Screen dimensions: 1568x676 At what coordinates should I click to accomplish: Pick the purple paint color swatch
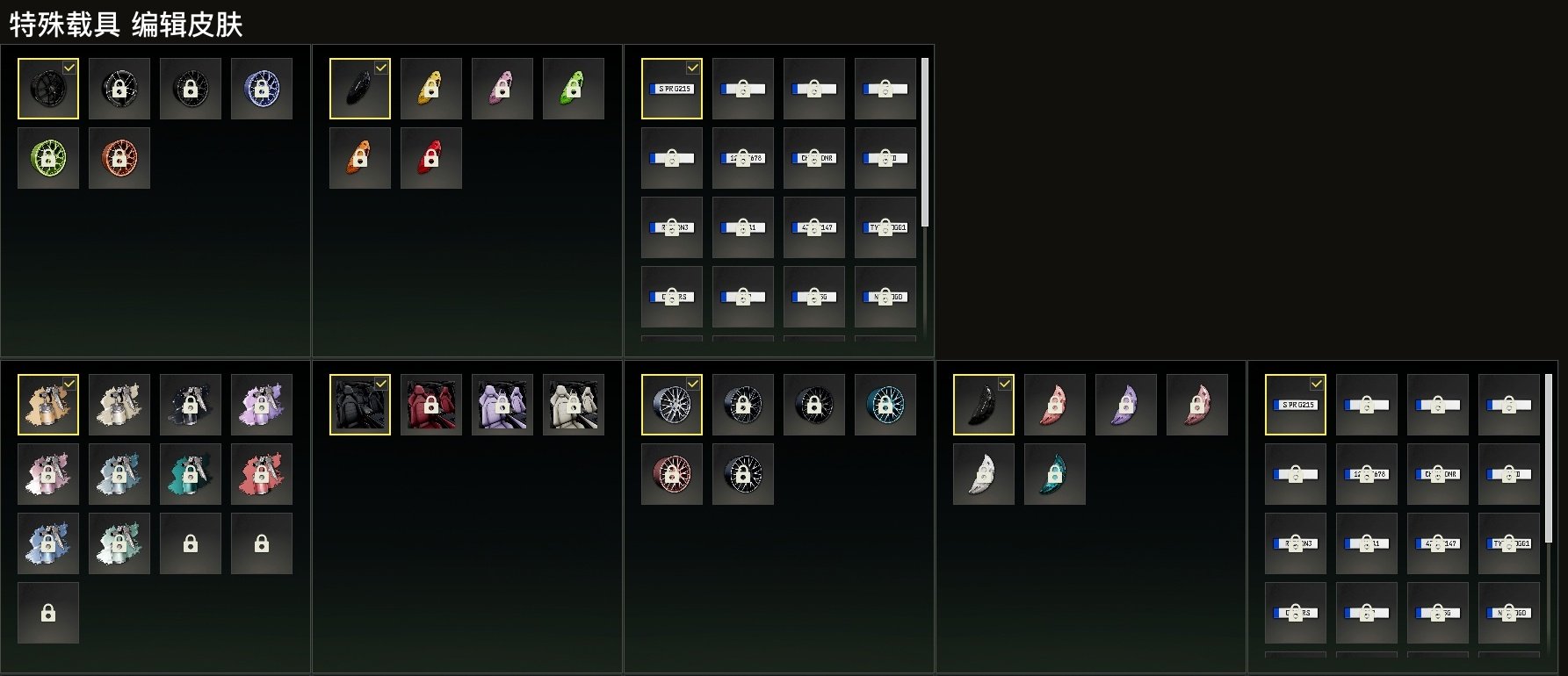coord(262,405)
